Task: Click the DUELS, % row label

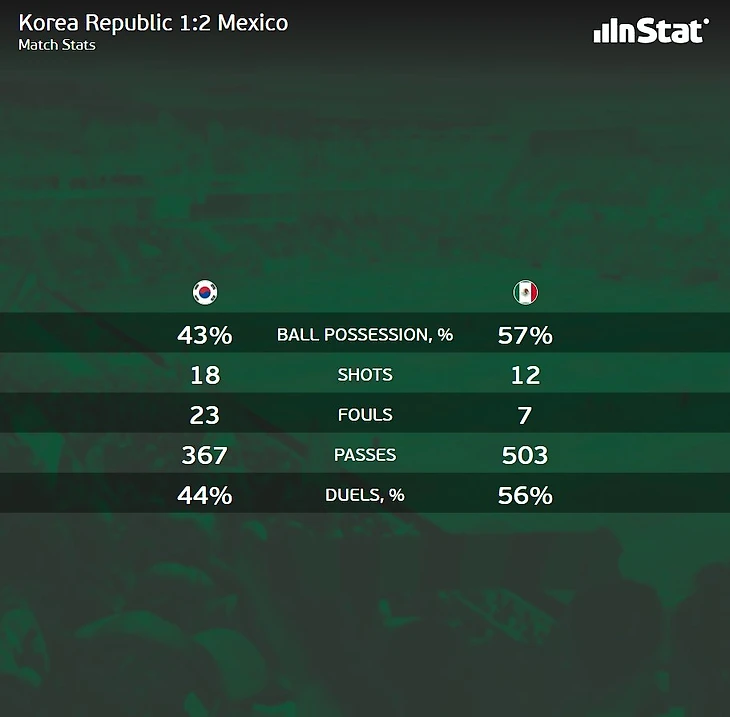Action: coord(365,495)
